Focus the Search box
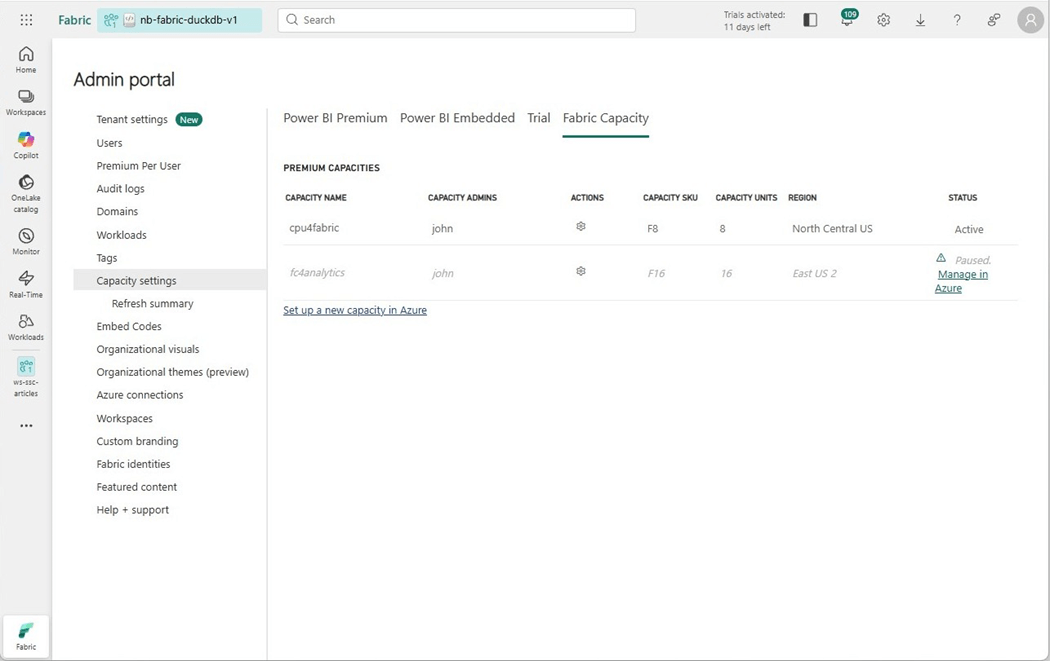 pos(457,20)
